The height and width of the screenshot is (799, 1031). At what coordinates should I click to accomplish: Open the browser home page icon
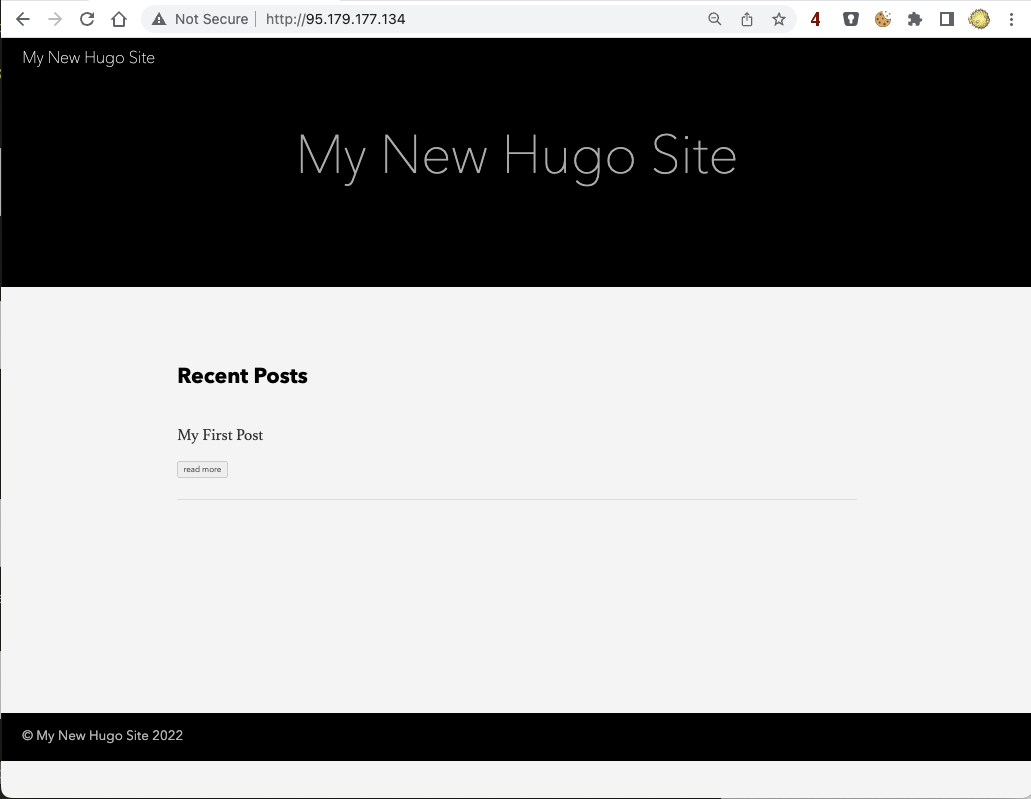(x=119, y=19)
